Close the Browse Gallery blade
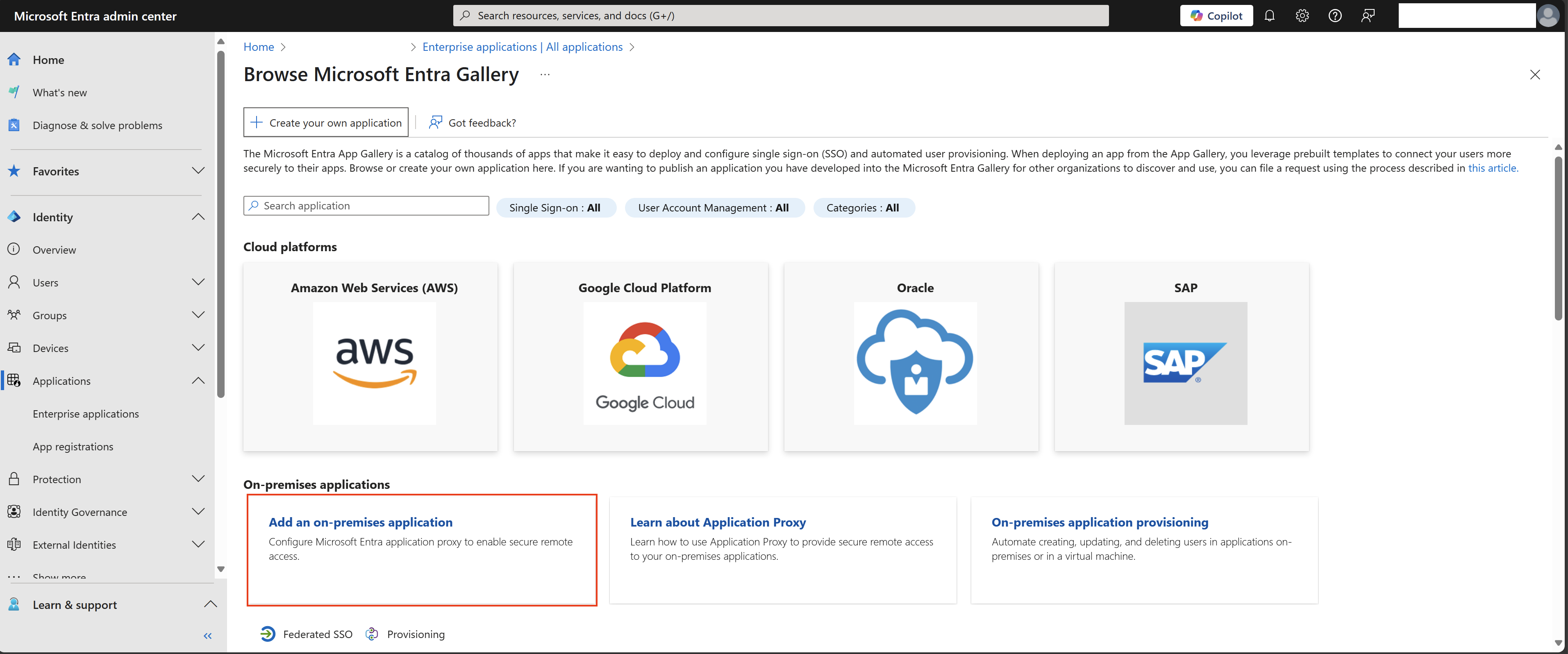This screenshot has height=654, width=1568. 1534,75
